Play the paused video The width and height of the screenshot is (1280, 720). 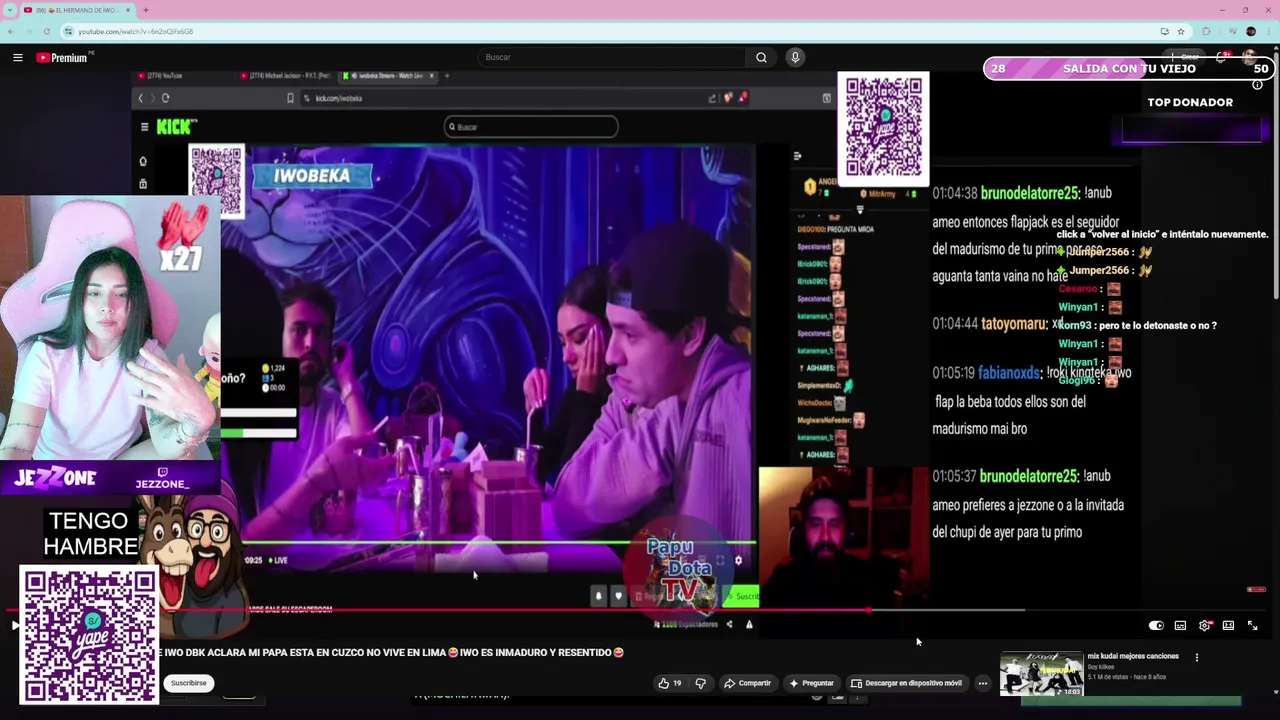point(14,626)
